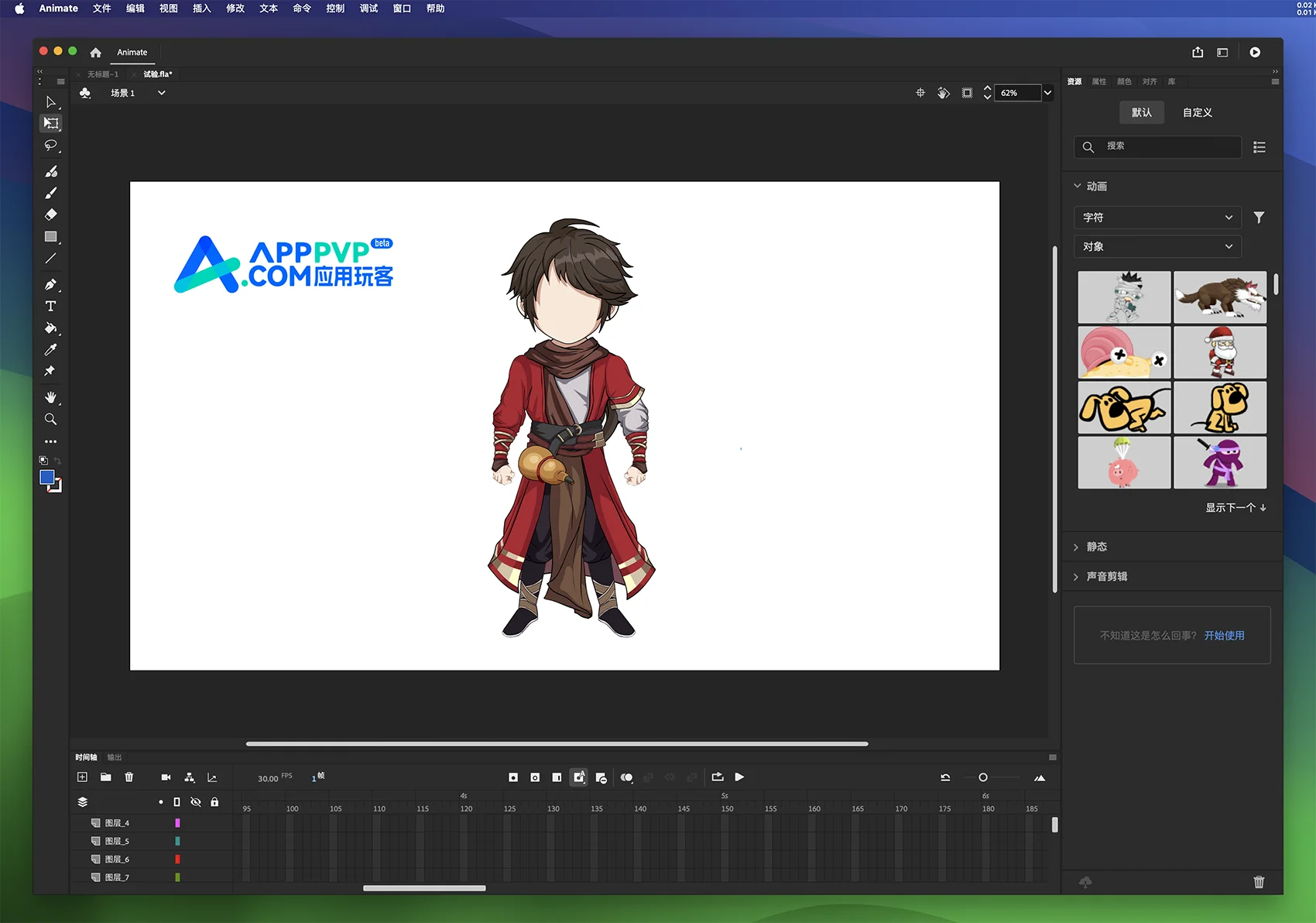Select the Hand tool

pyautogui.click(x=50, y=397)
